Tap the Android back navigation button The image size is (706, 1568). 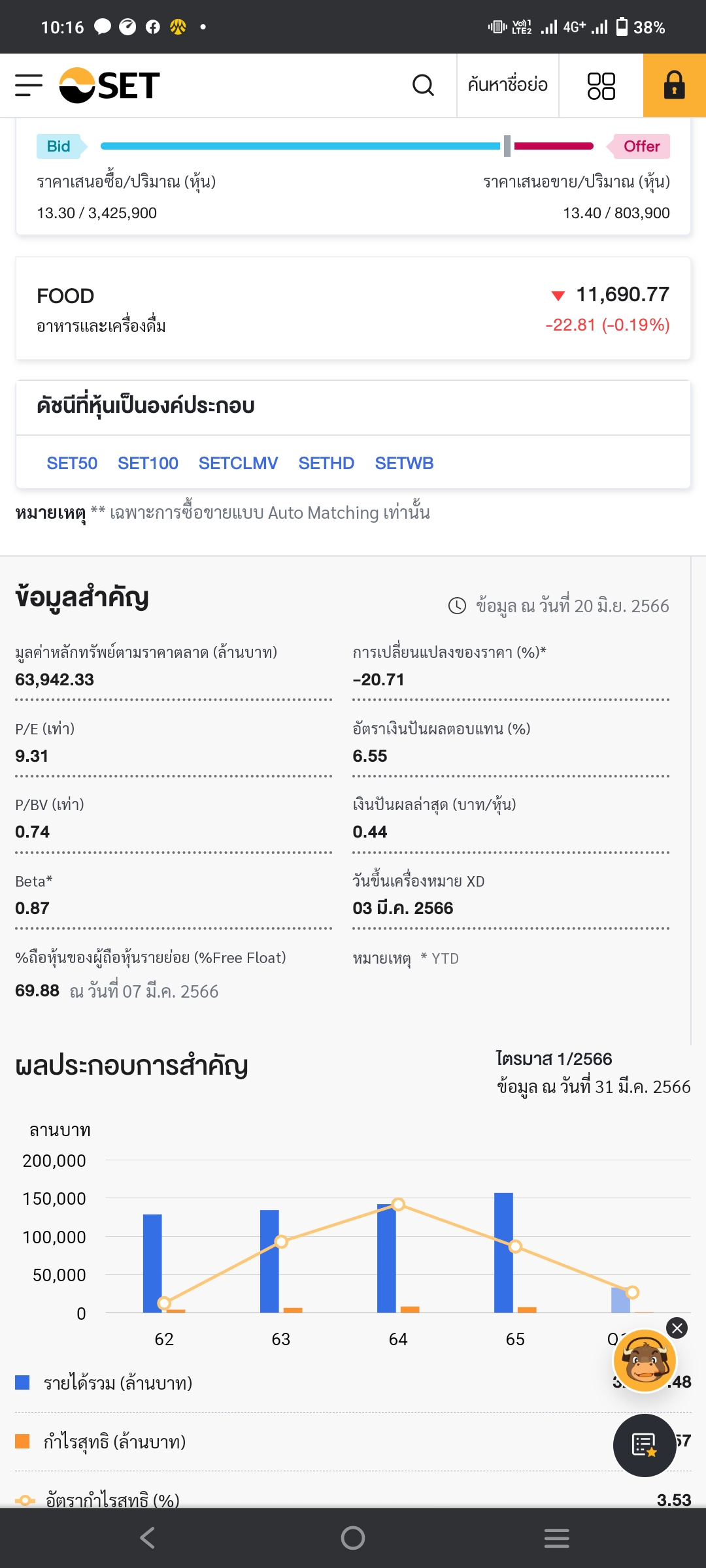(x=148, y=1538)
